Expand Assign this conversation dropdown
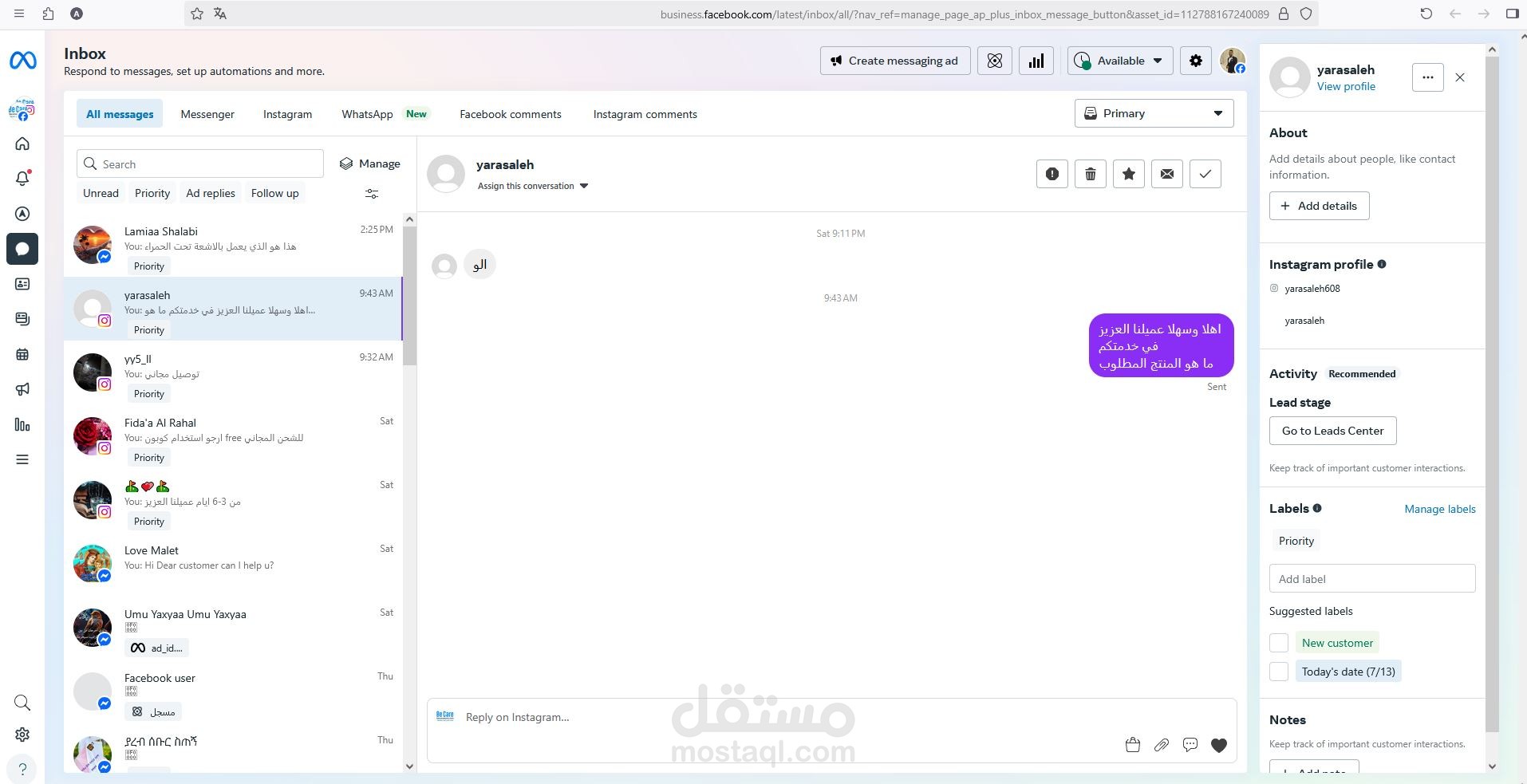Viewport: 1527px width, 784px height. pyautogui.click(x=532, y=186)
